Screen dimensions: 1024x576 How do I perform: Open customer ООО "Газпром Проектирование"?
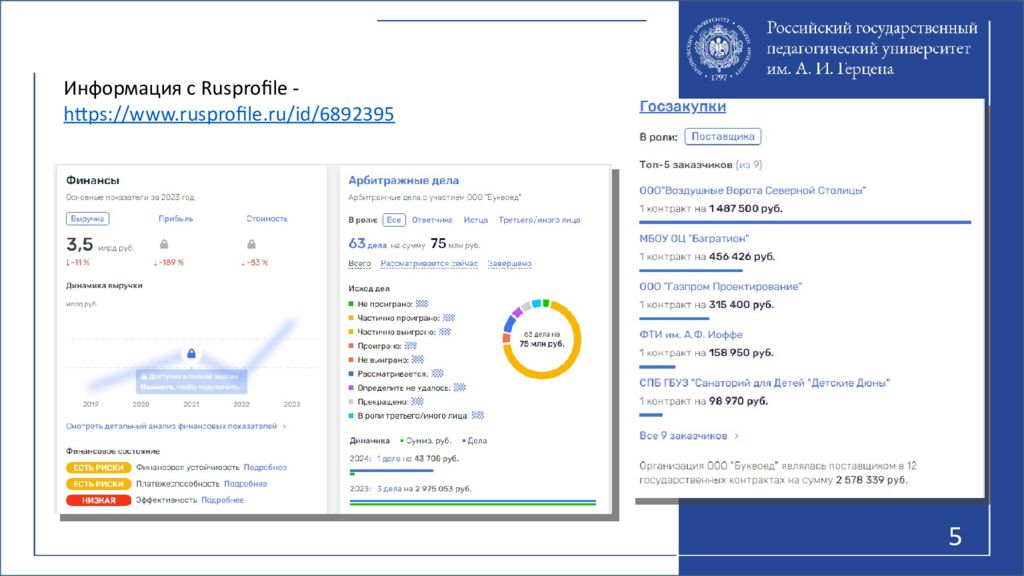click(x=720, y=287)
